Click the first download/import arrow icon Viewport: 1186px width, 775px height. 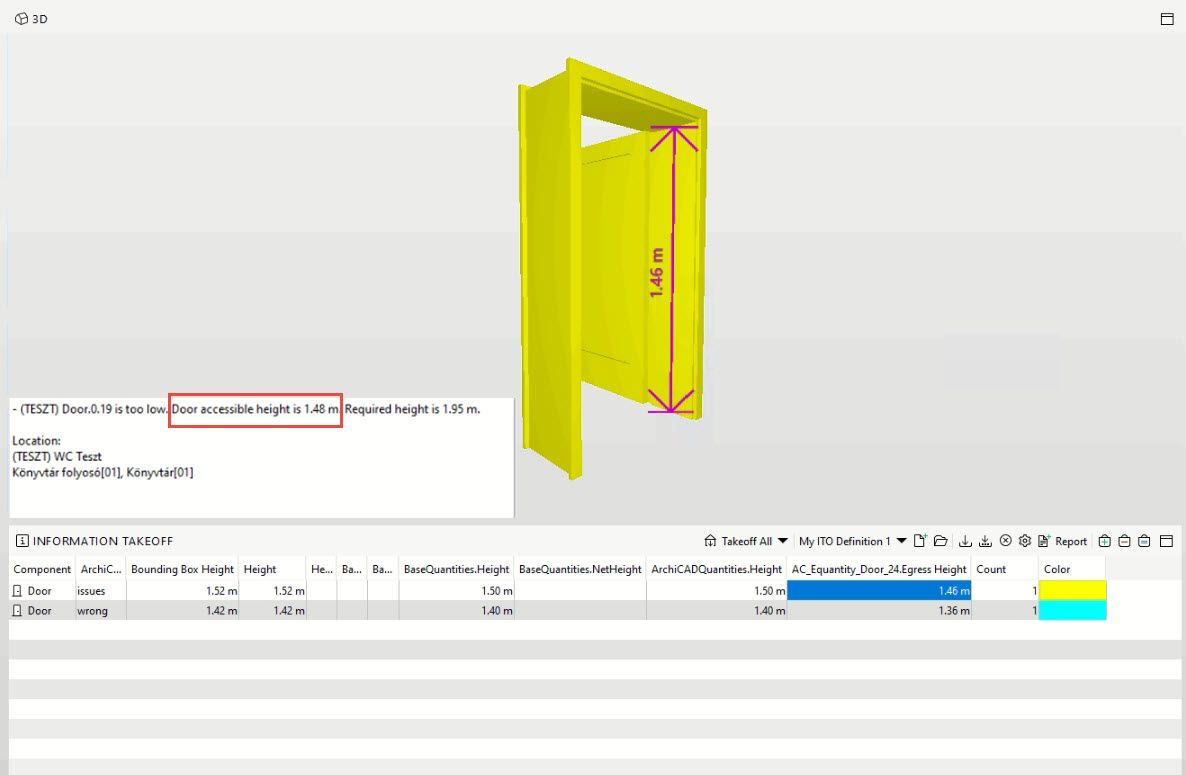(x=964, y=541)
